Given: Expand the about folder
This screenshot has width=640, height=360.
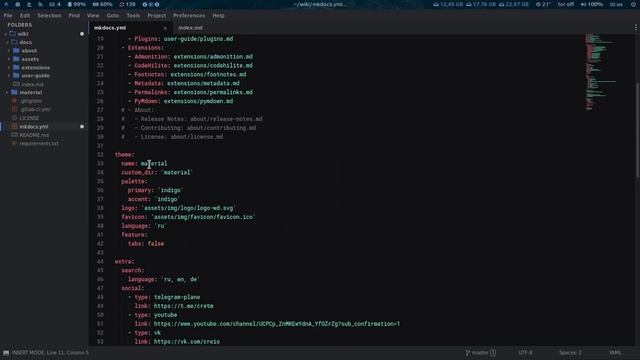Looking at the screenshot, I should pos(9,51).
